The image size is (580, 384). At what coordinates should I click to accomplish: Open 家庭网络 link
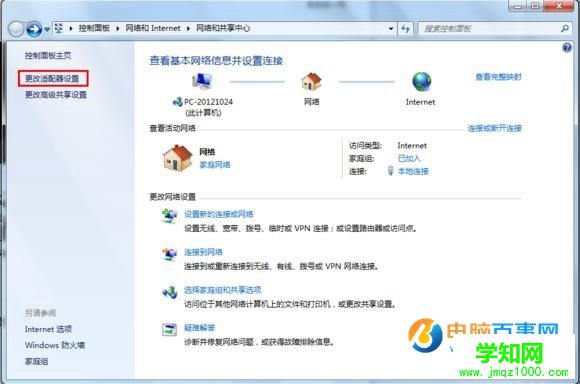[215, 165]
